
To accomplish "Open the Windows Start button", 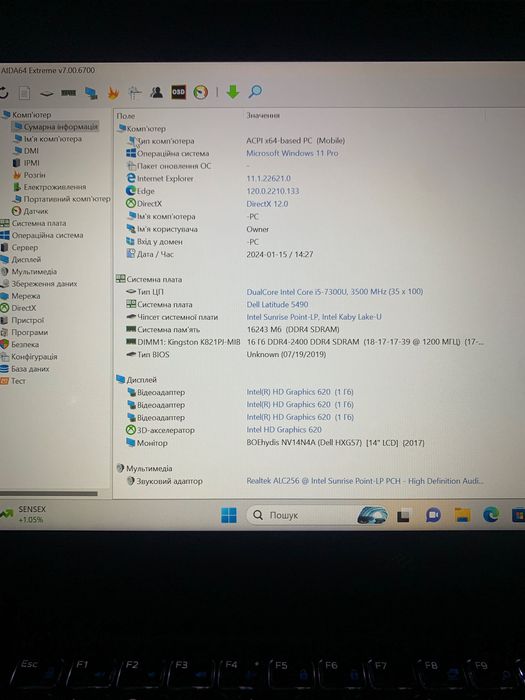I will (229, 515).
